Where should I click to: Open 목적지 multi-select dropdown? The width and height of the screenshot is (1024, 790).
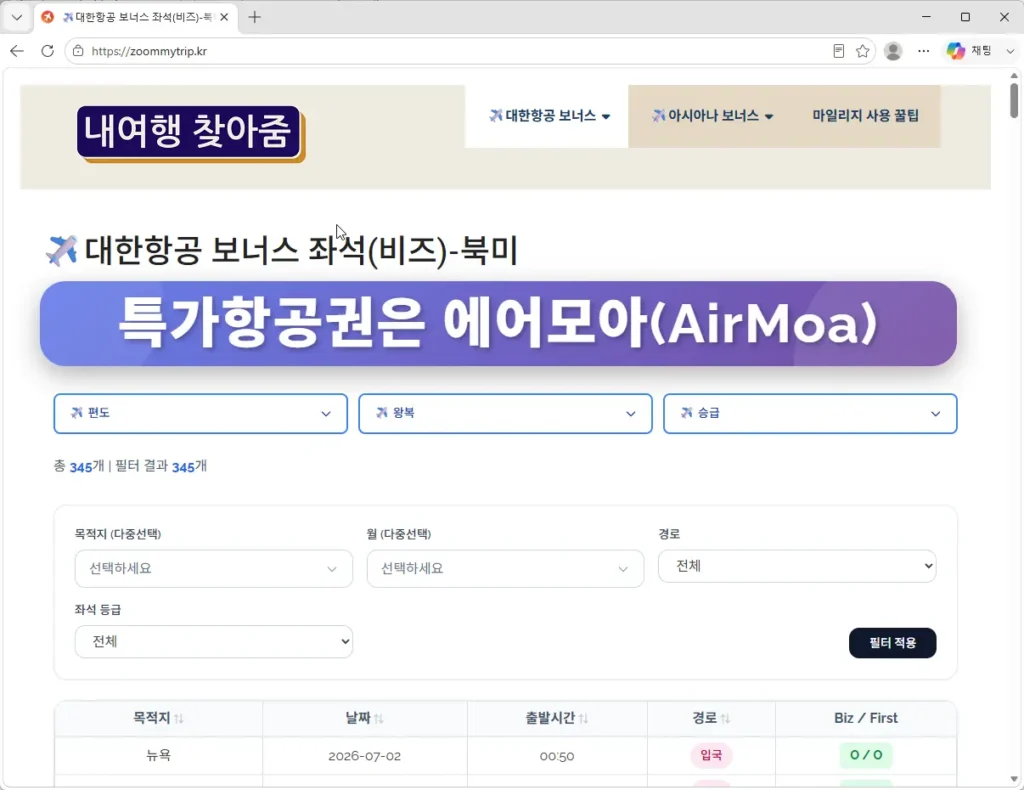(x=214, y=569)
